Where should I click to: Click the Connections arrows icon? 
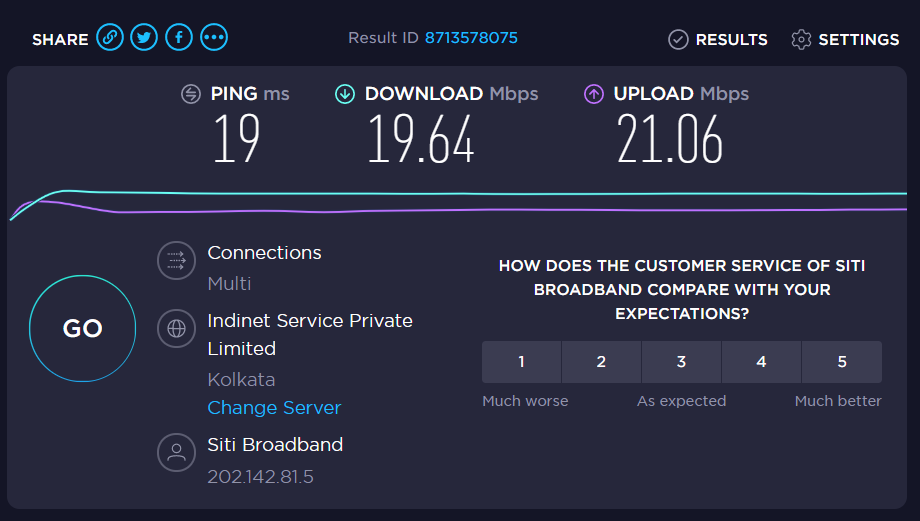click(x=176, y=261)
